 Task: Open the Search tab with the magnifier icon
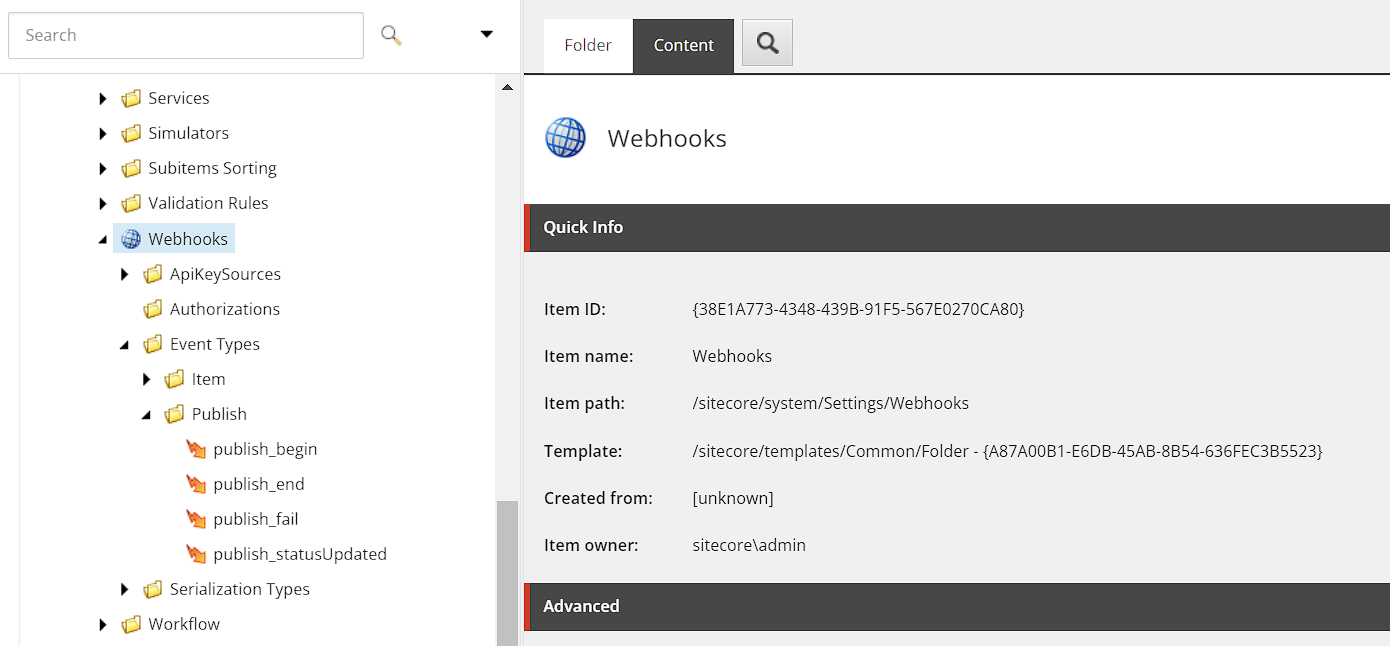766,43
